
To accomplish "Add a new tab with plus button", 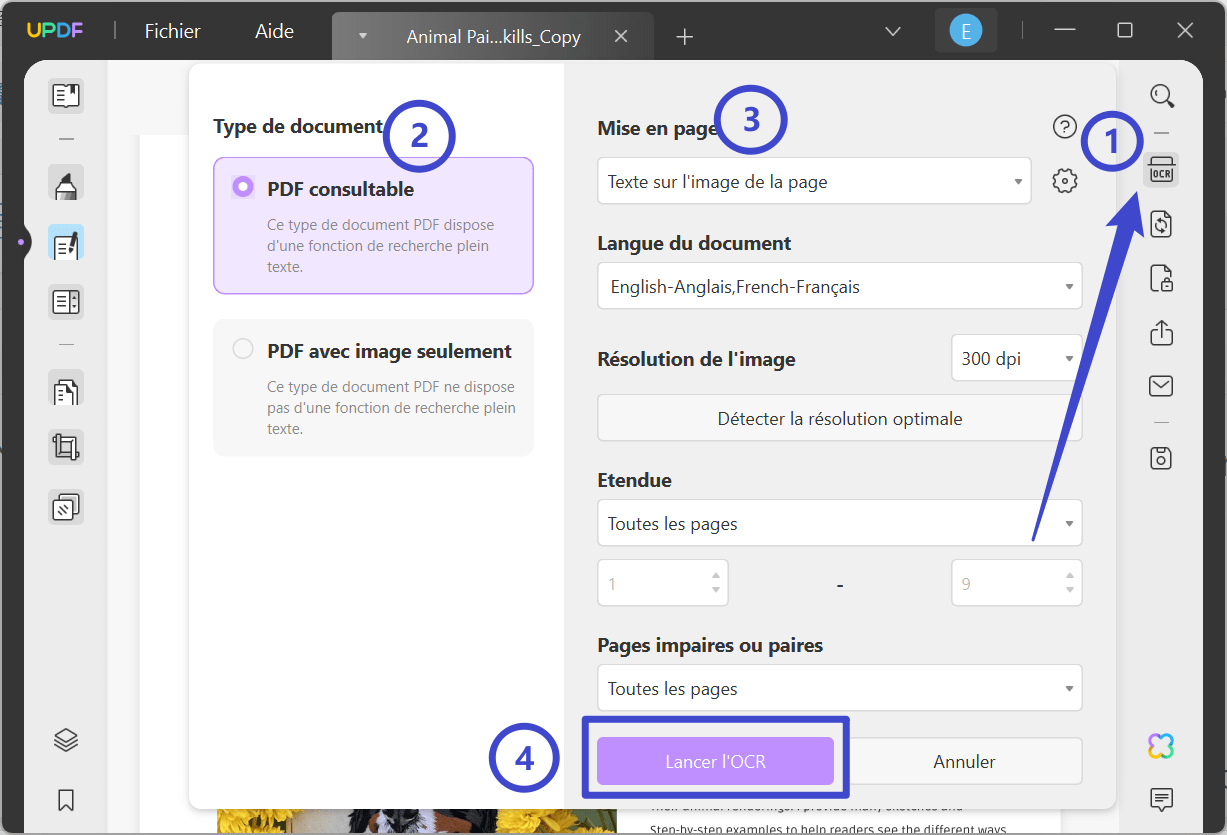I will tap(684, 36).
